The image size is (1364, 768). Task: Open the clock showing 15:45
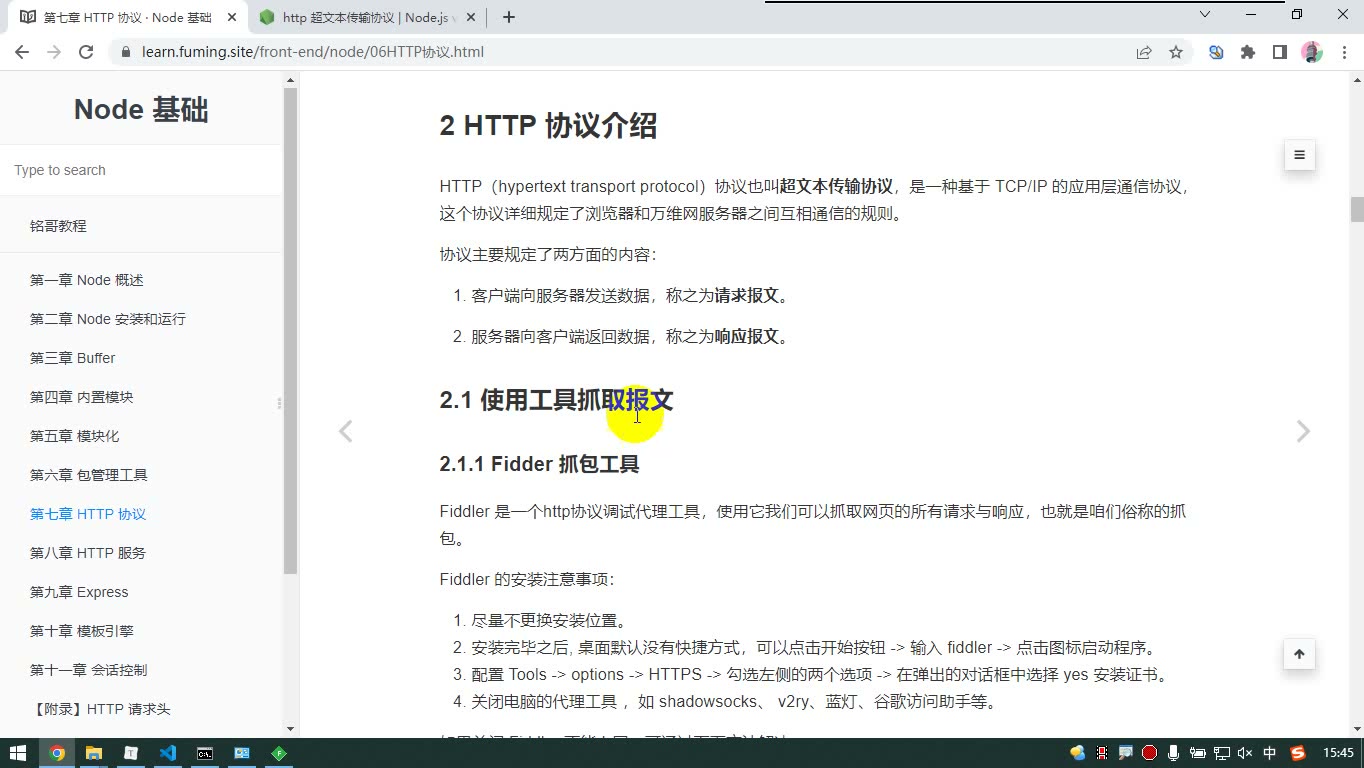(1338, 753)
